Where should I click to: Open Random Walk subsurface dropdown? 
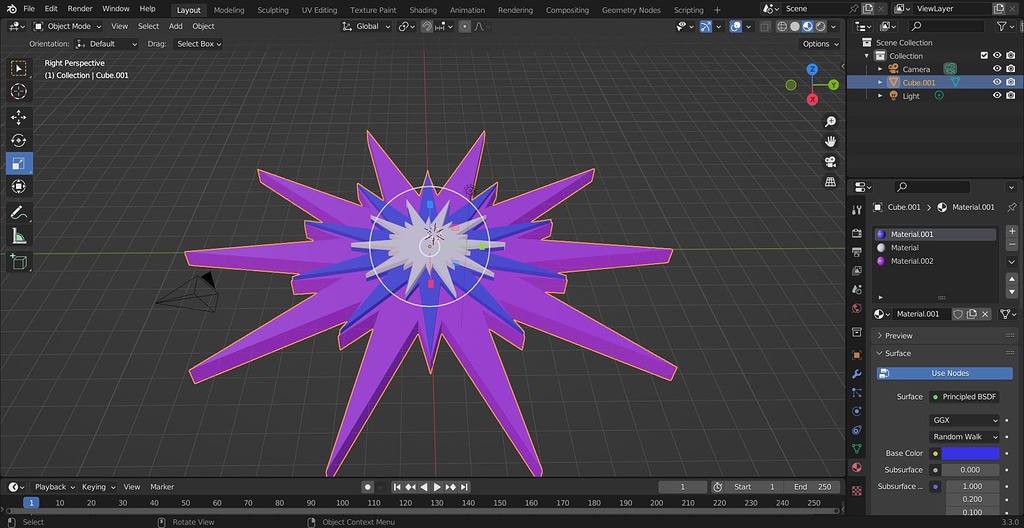(964, 437)
